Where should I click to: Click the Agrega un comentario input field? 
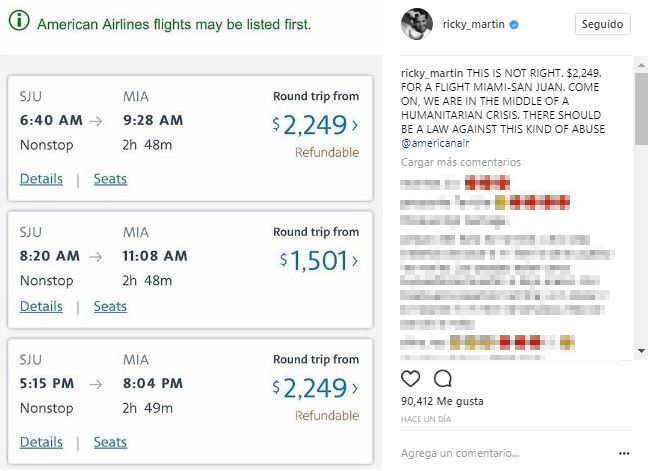tap(500, 453)
